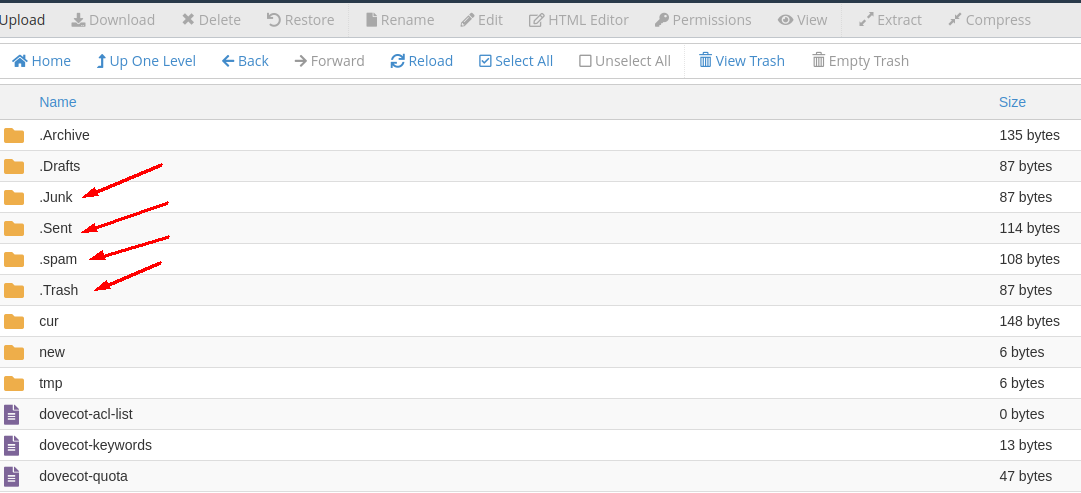Click the .Drafts folder icon
Image resolution: width=1081 pixels, height=493 pixels.
pos(14,166)
